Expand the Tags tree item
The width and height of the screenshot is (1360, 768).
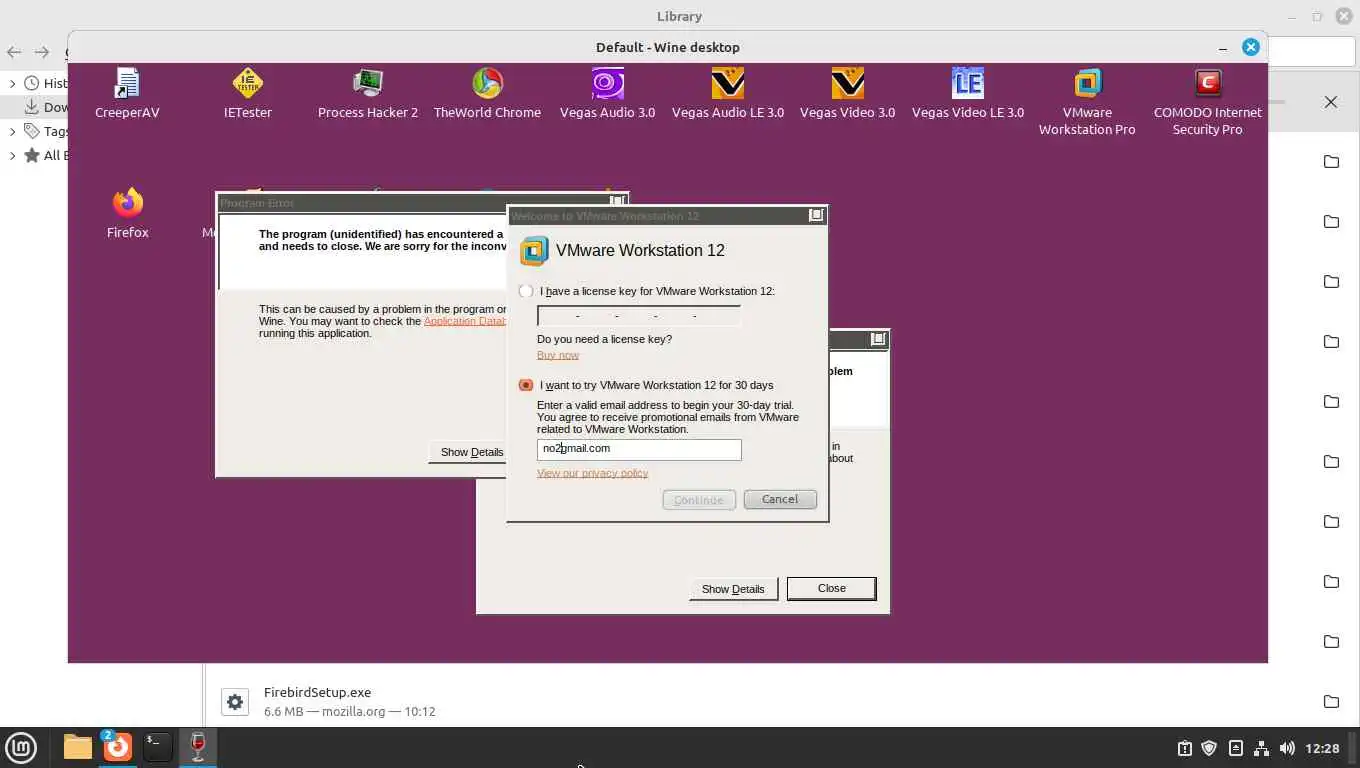tap(12, 131)
